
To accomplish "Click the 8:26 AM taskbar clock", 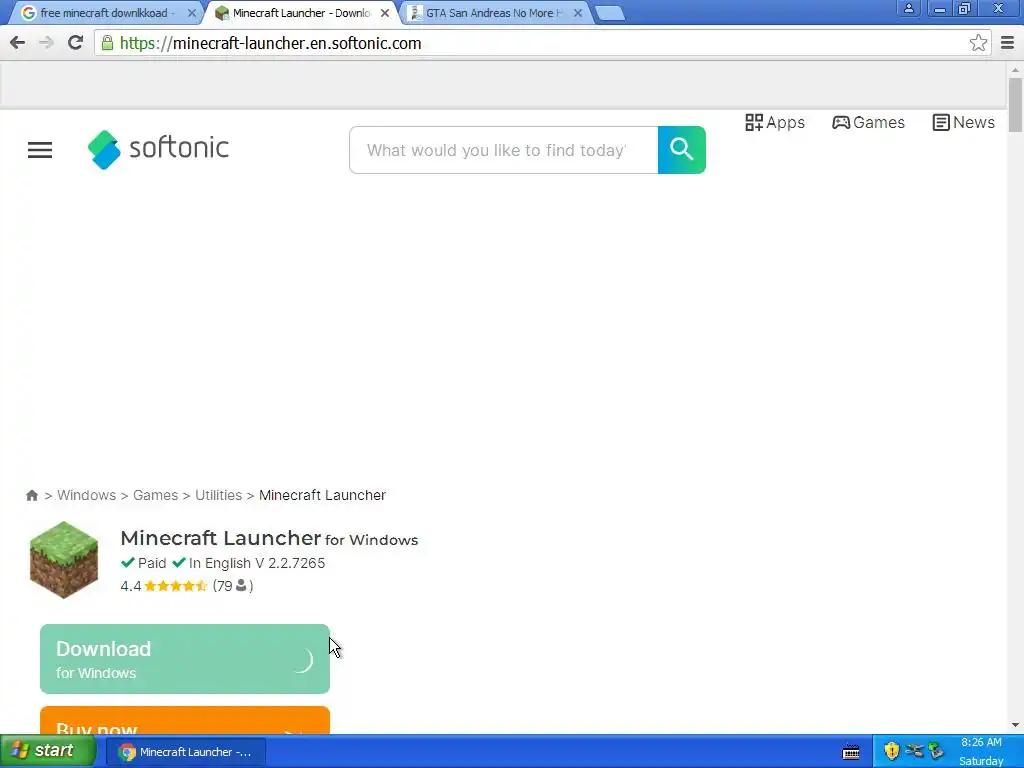I will tap(981, 743).
